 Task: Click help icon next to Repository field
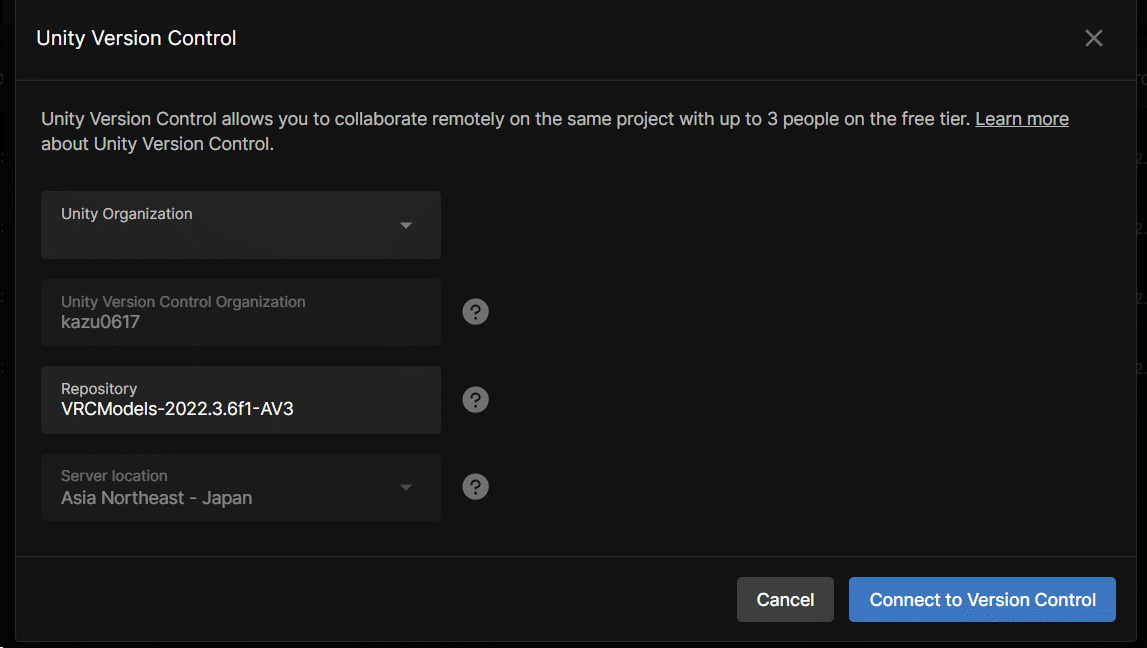coord(475,399)
